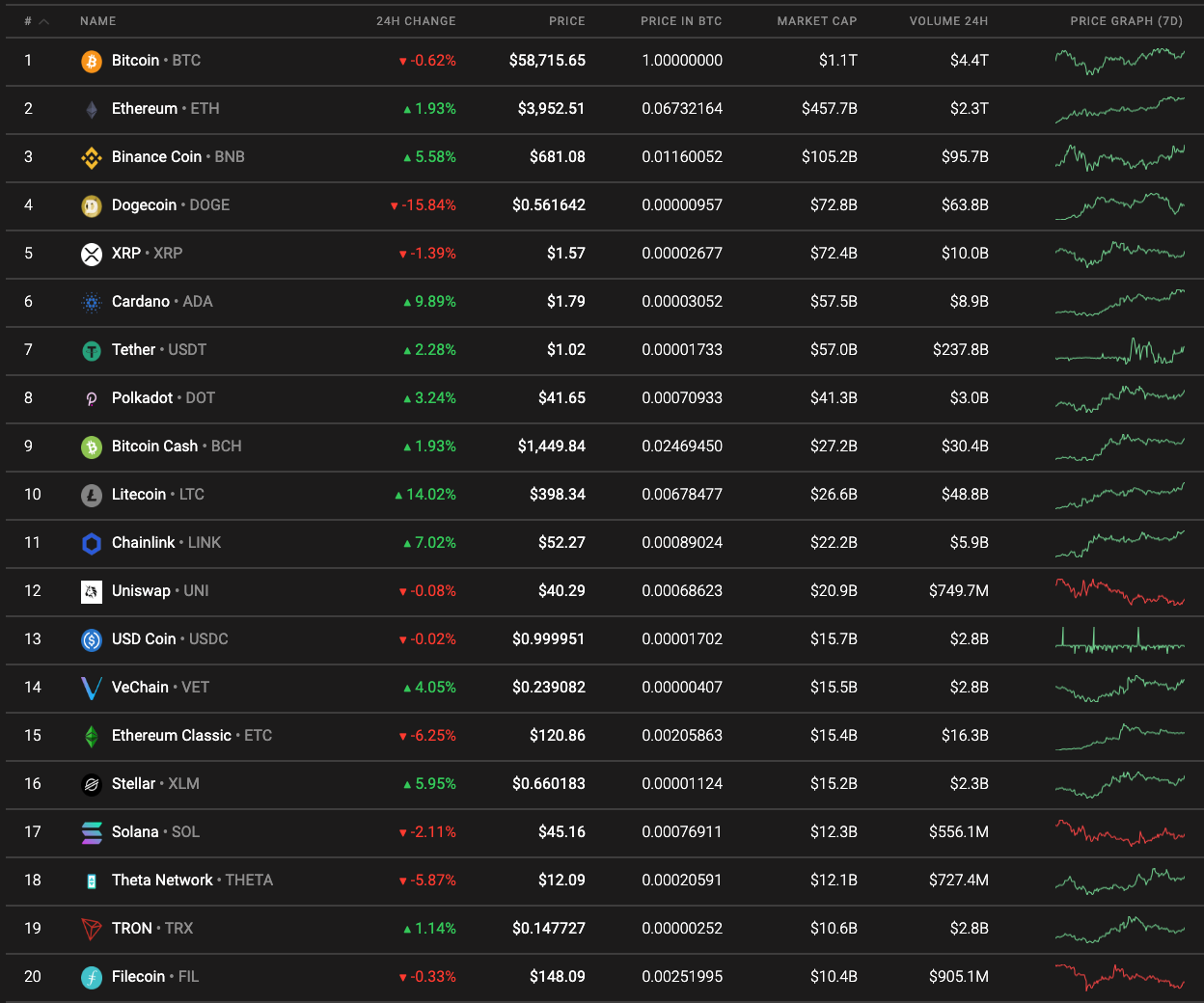Click the Solana gradient icon
Image resolution: width=1204 pixels, height=1003 pixels.
point(92,833)
